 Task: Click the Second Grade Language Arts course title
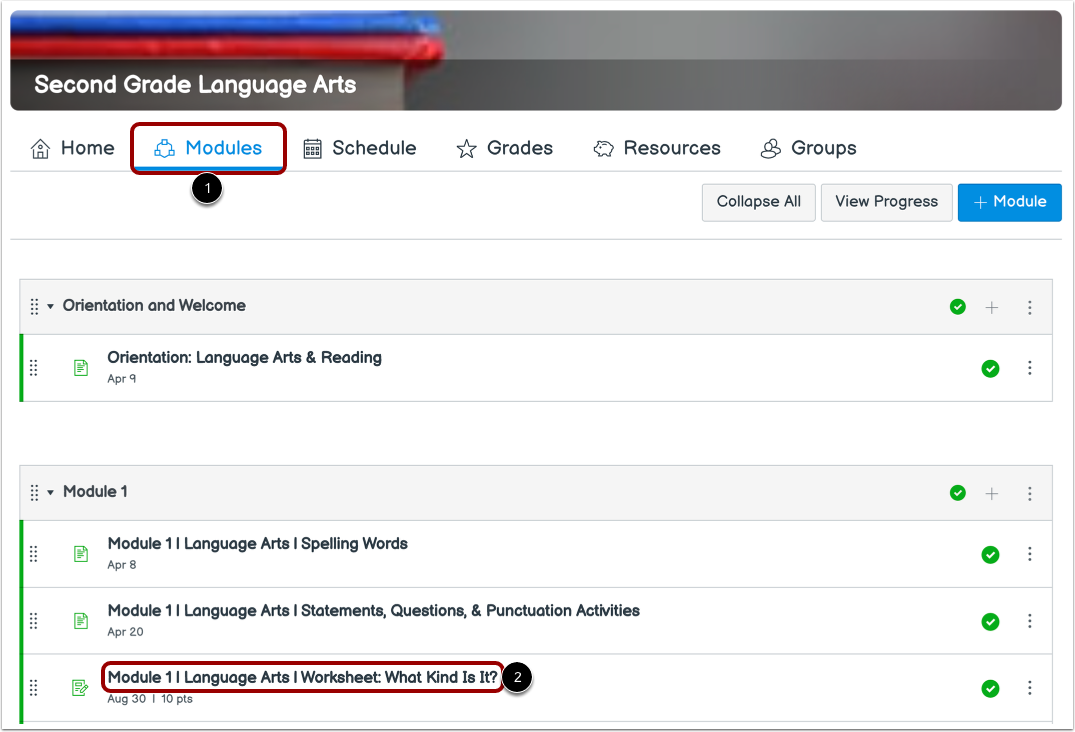pos(195,85)
